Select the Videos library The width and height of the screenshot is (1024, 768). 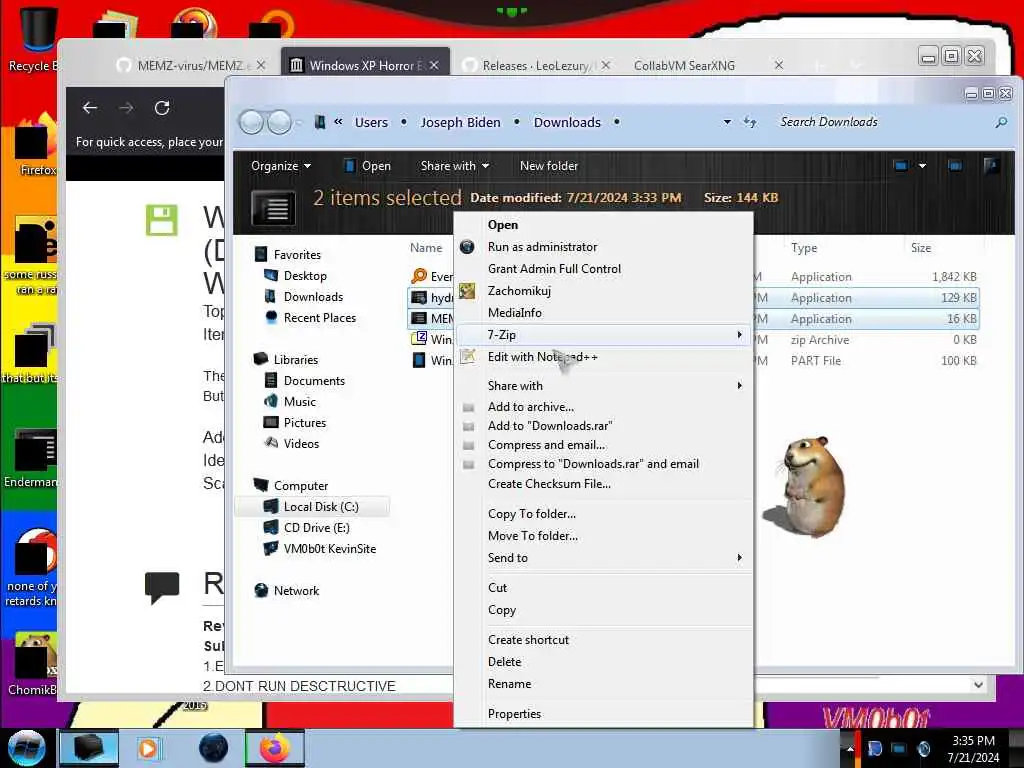[x=301, y=443]
